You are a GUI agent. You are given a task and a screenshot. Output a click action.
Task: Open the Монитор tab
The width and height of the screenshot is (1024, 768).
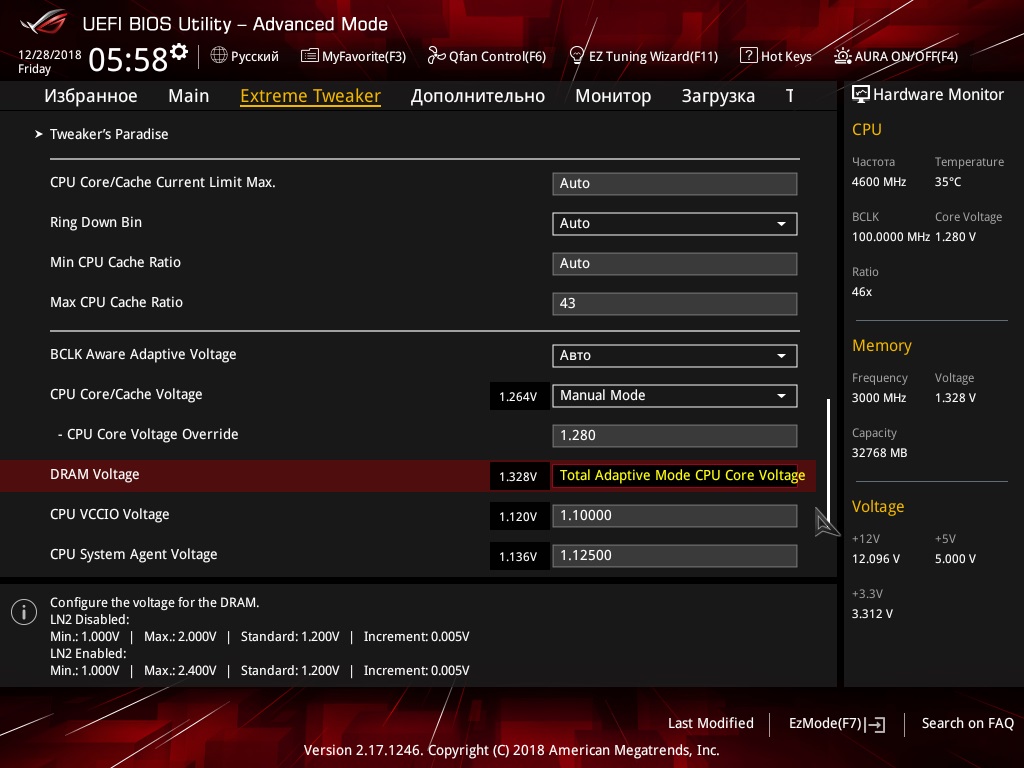[x=613, y=96]
